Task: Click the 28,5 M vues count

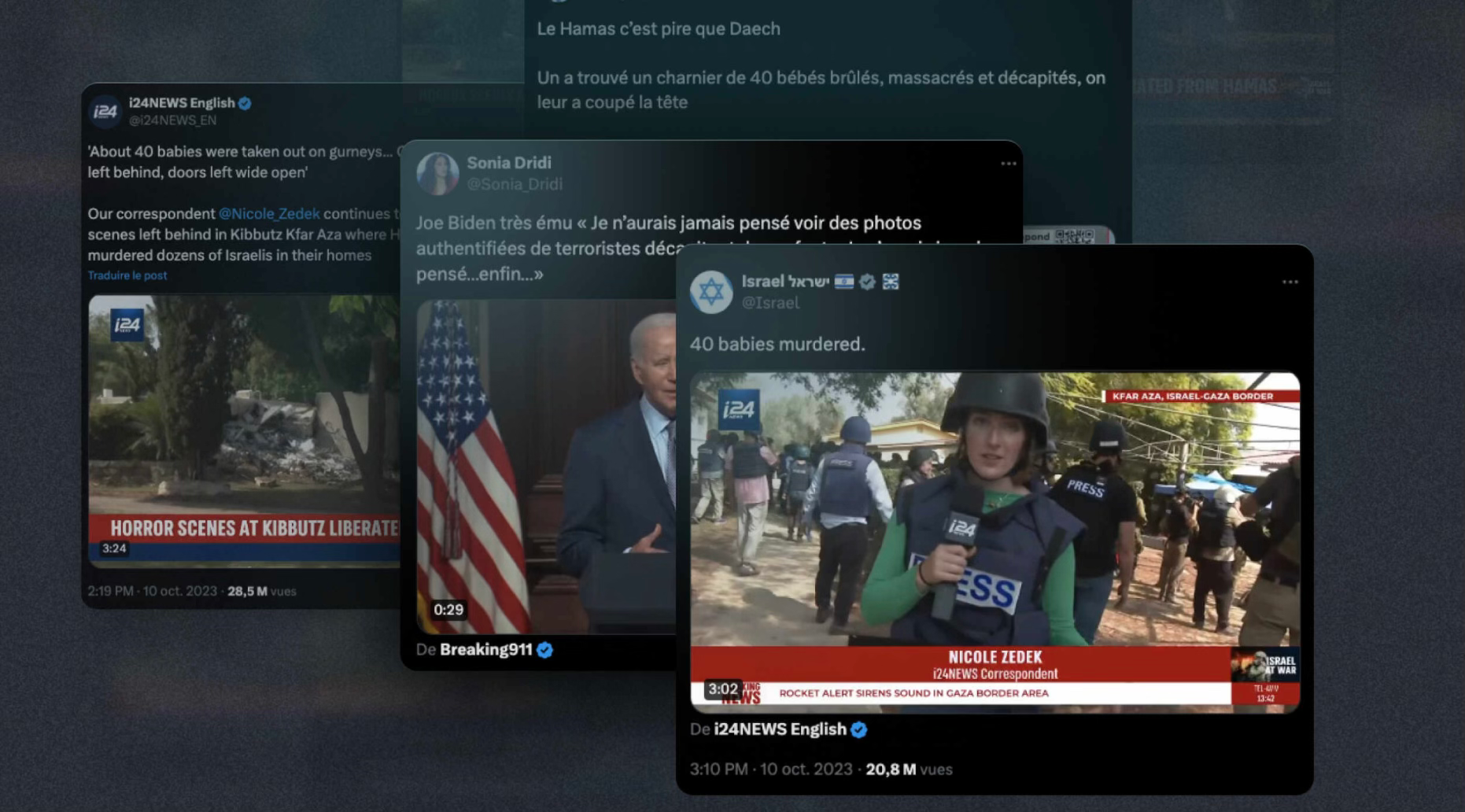Action: coord(262,591)
